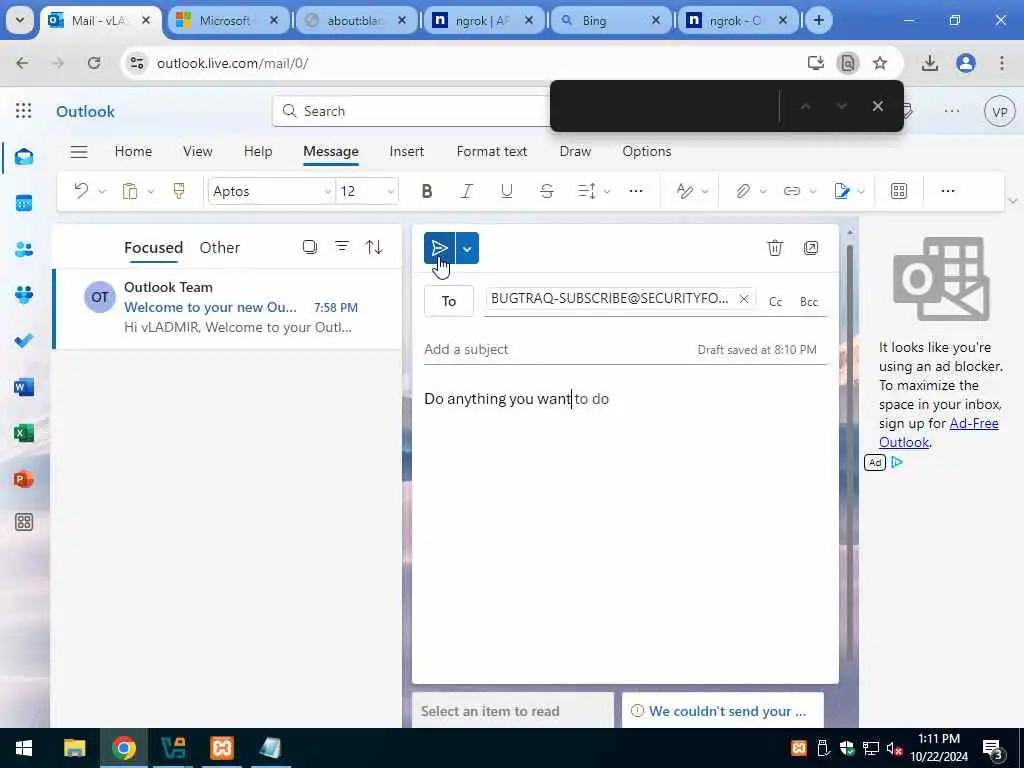Open More apps in the sidebar
Viewport: 1024px width, 768px height.
click(x=24, y=522)
